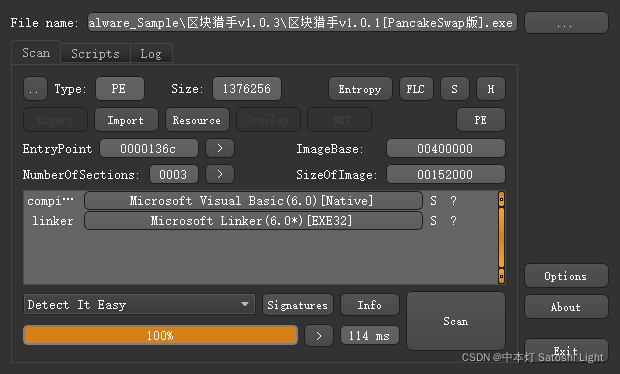The width and height of the screenshot is (620, 374).
Task: Click the ? icon in linker row
Action: coord(454,221)
